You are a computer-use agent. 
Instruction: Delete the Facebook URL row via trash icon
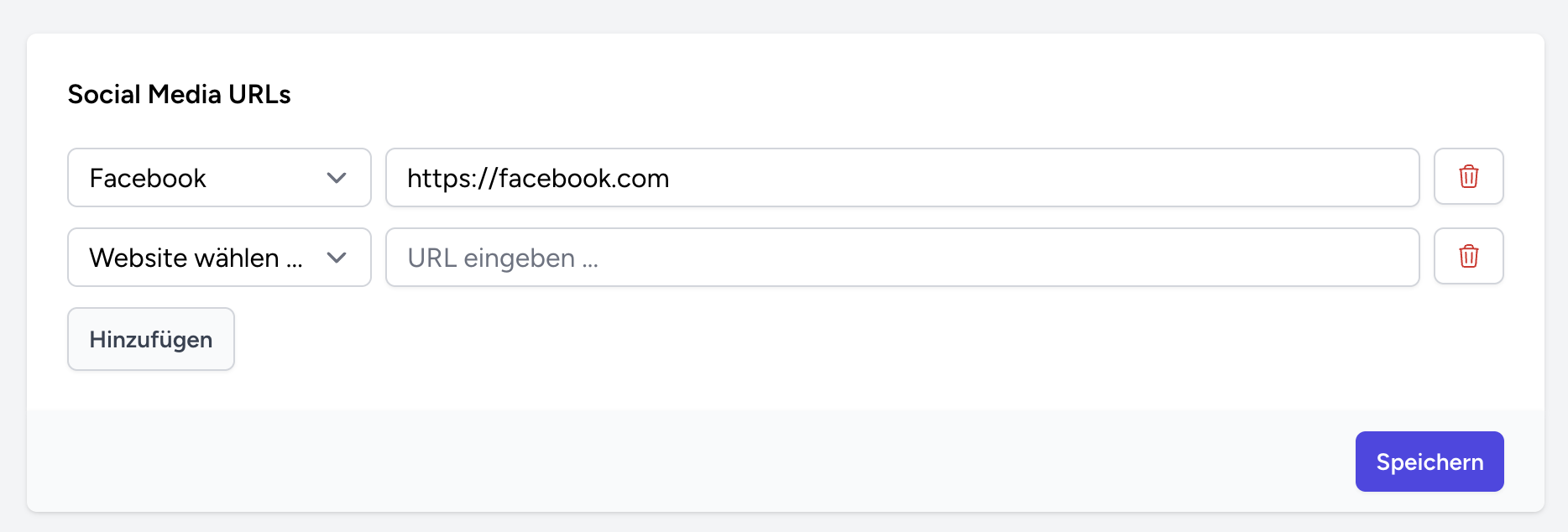(1468, 177)
